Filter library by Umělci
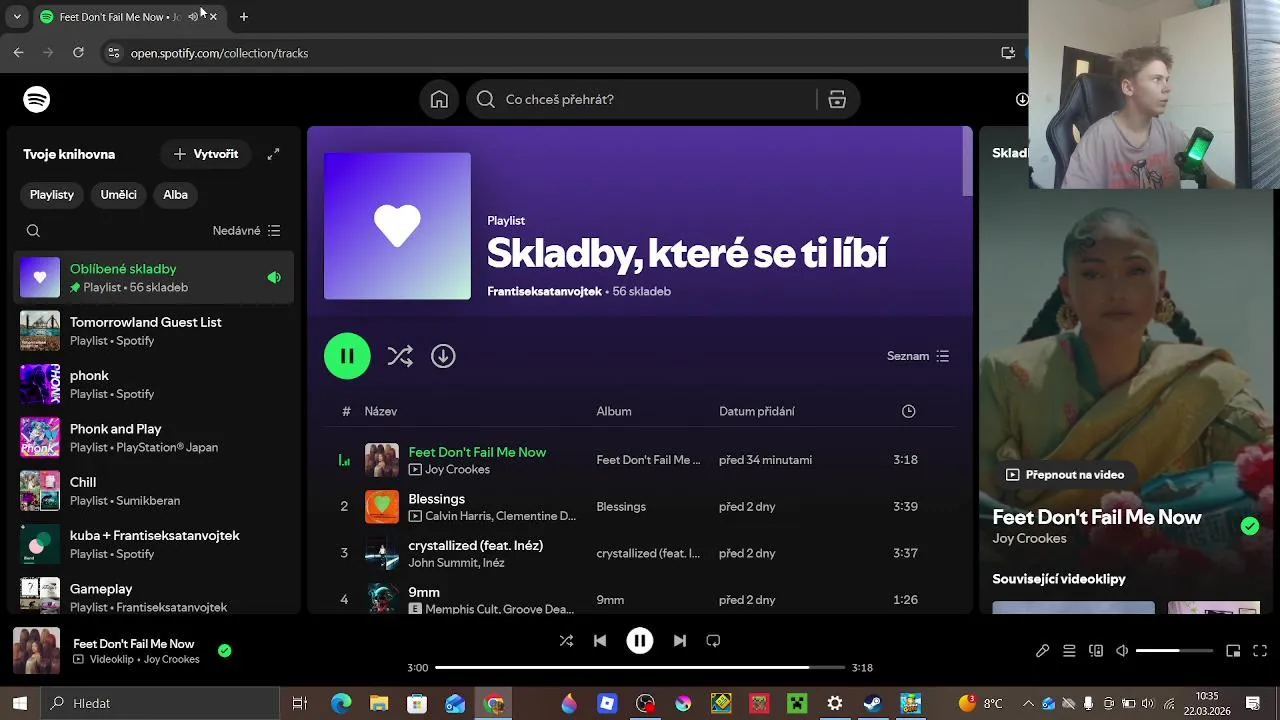 (x=118, y=195)
